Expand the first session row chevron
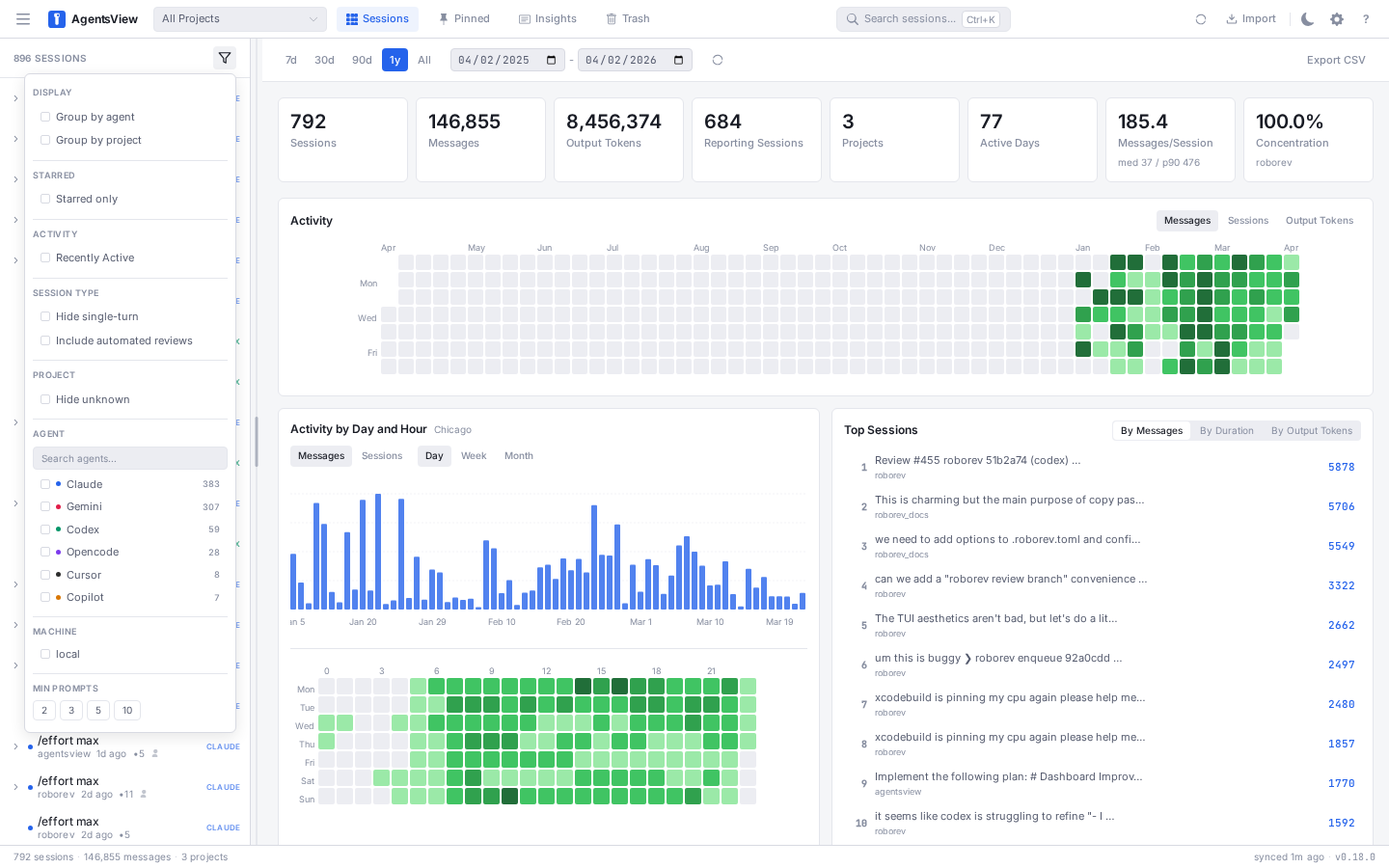Image resolution: width=1389 pixels, height=868 pixels. point(15,98)
